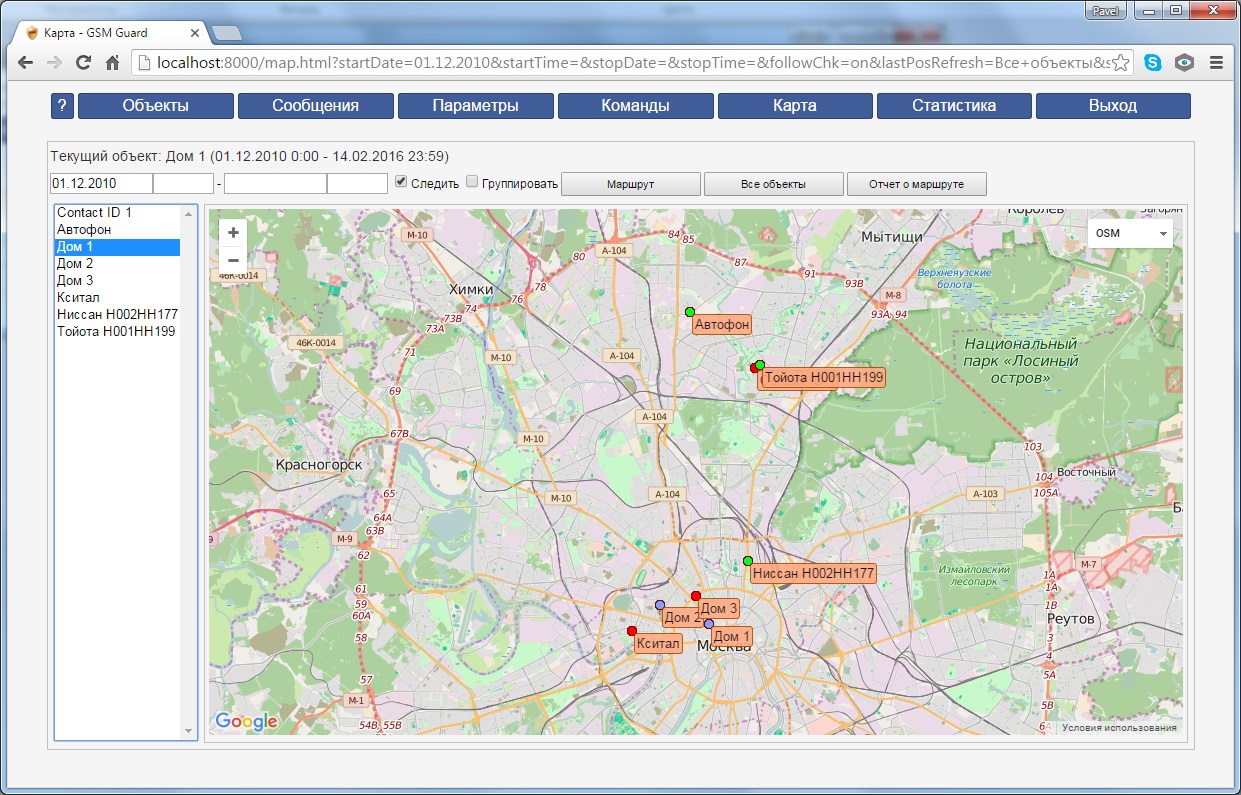Open the Отчет о маршруте report
This screenshot has width=1241, height=795.
pos(917,184)
